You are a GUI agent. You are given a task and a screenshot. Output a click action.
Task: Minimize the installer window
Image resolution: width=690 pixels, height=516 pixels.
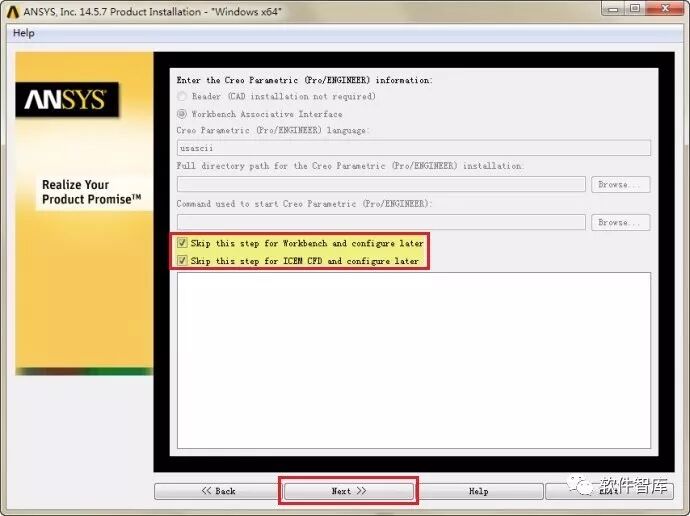click(613, 8)
